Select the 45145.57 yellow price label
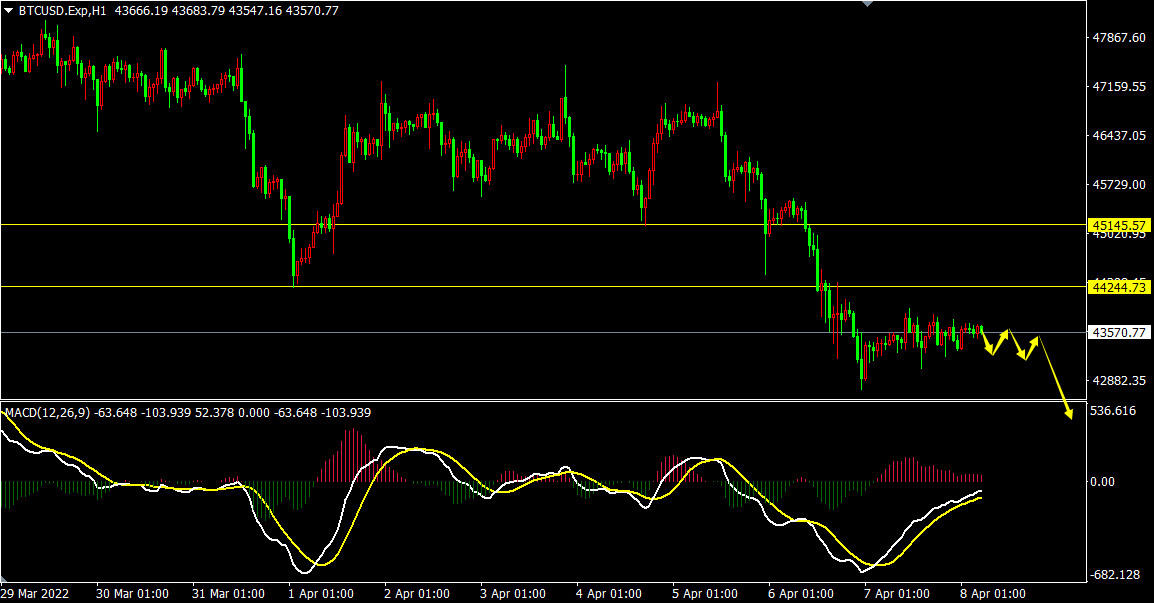1154x603 pixels. (x=1118, y=225)
